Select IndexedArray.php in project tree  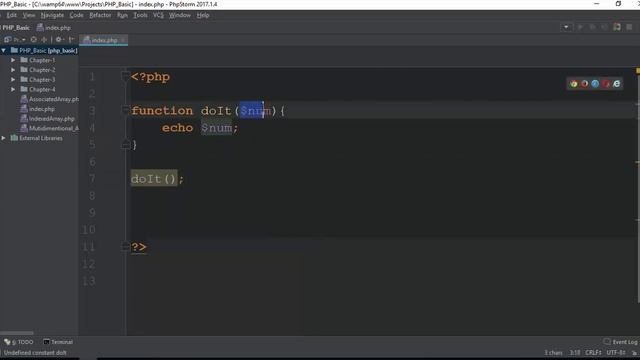click(47, 119)
